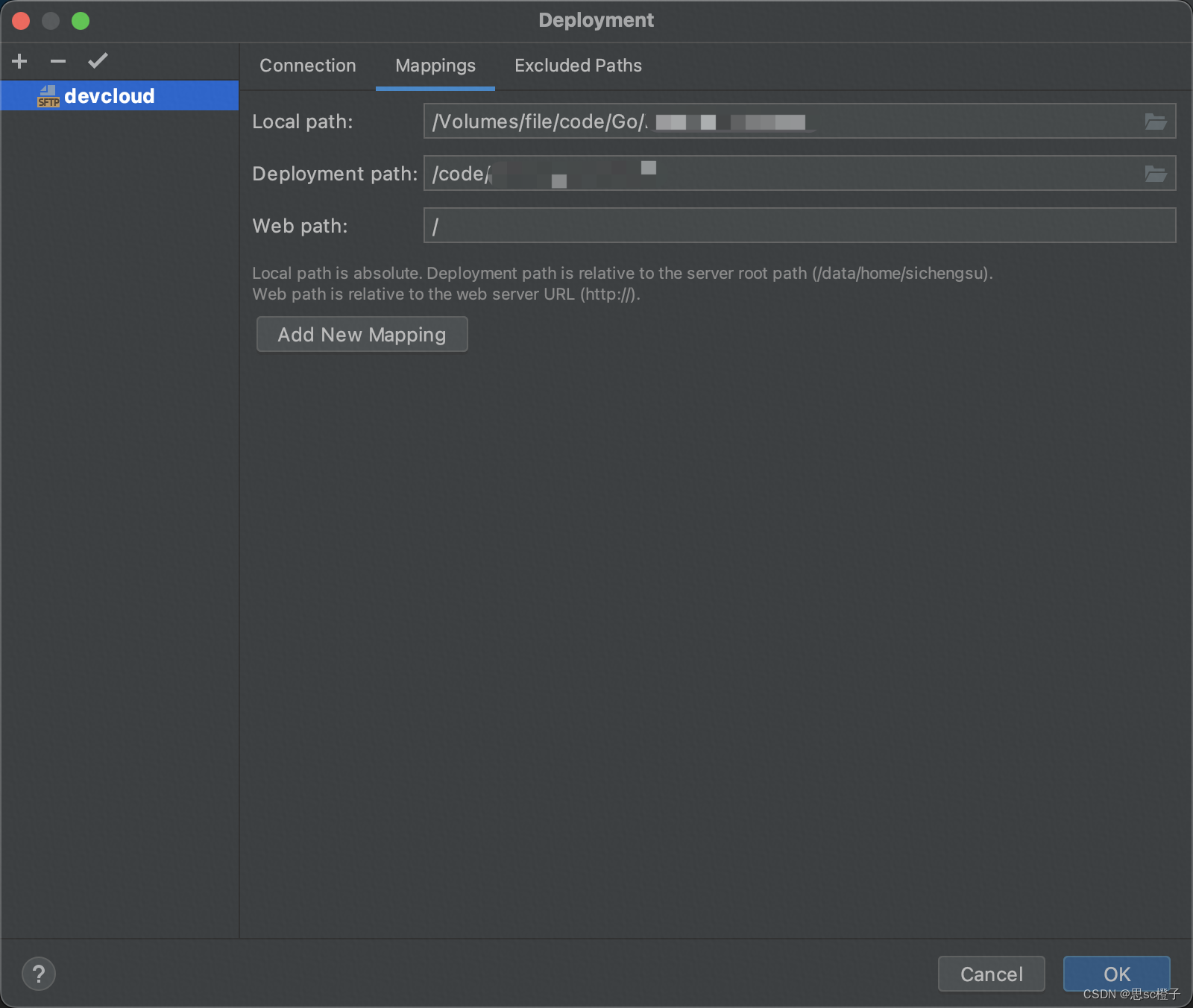Confirm with the OK button

tap(1117, 974)
